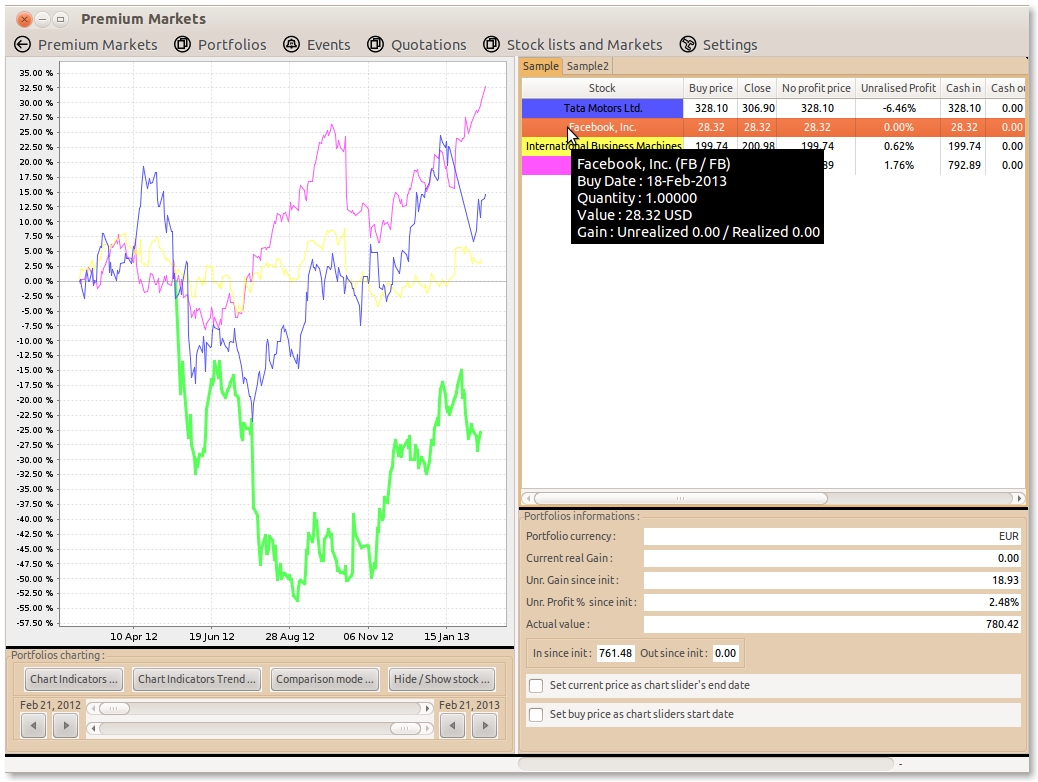
Task: Sort by the Cash in column header
Action: pos(963,88)
